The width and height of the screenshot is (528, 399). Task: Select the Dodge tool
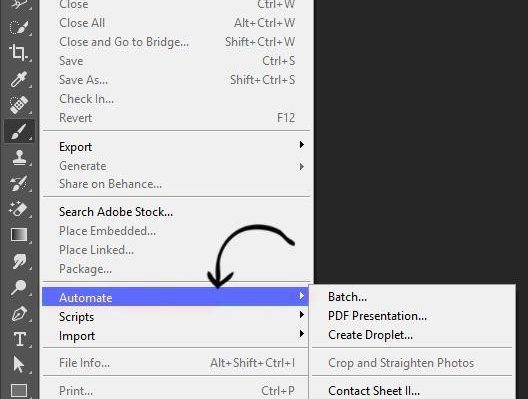pos(19,287)
